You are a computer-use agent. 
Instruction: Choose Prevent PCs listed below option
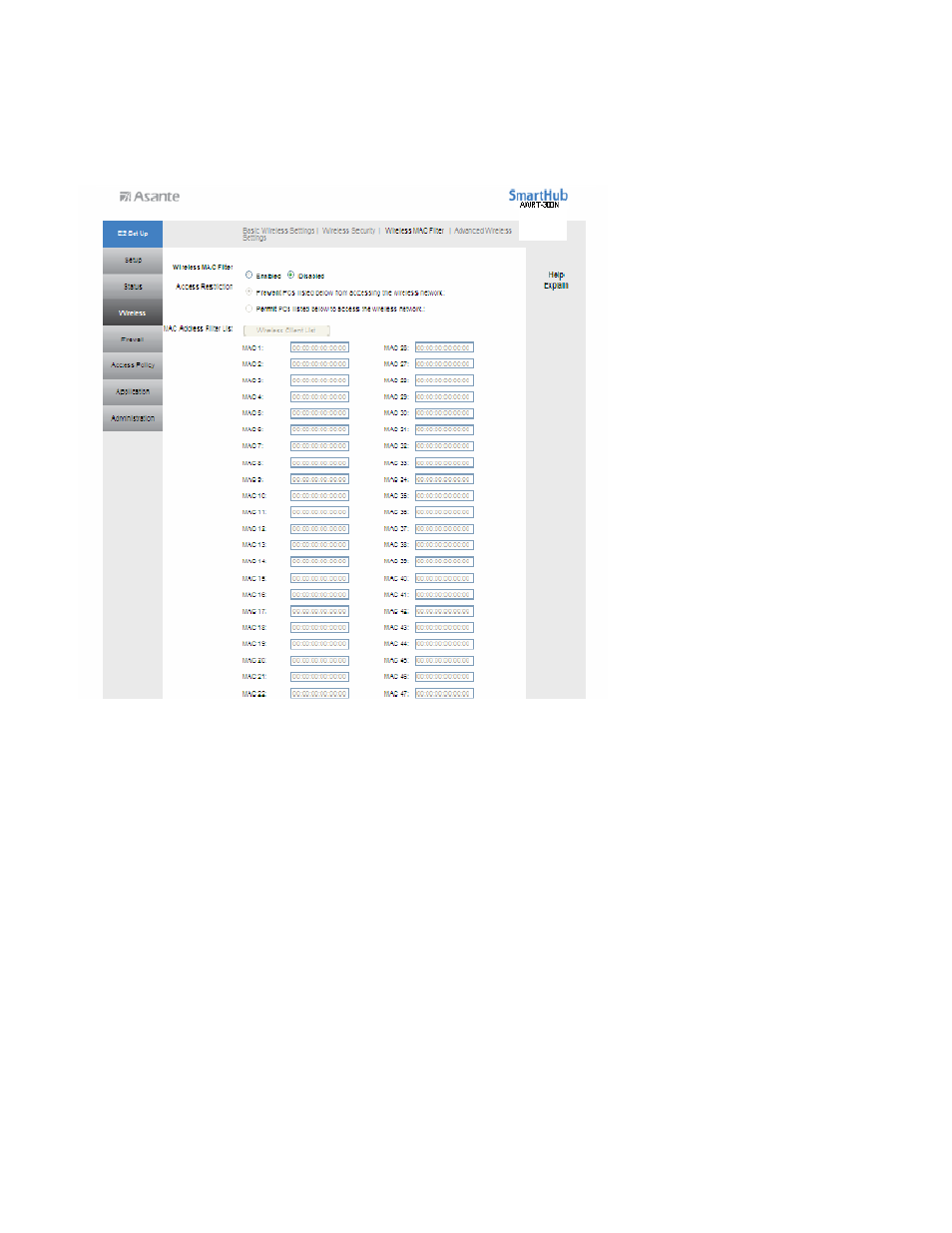(x=249, y=293)
